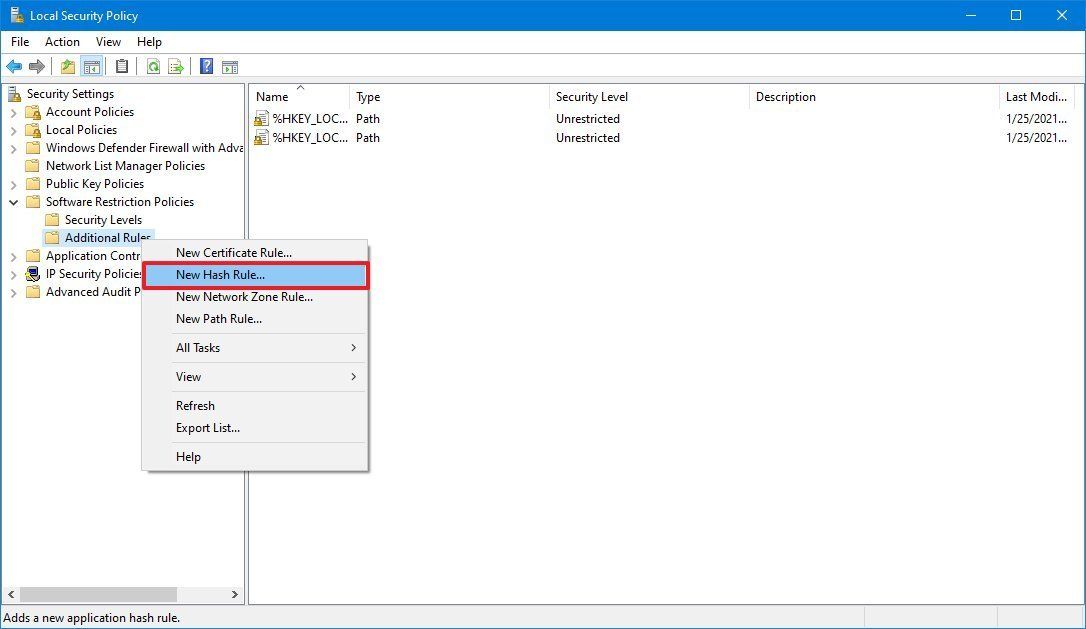Toggle the Show/Hide Console Tree icon
The height and width of the screenshot is (629, 1086).
point(91,67)
